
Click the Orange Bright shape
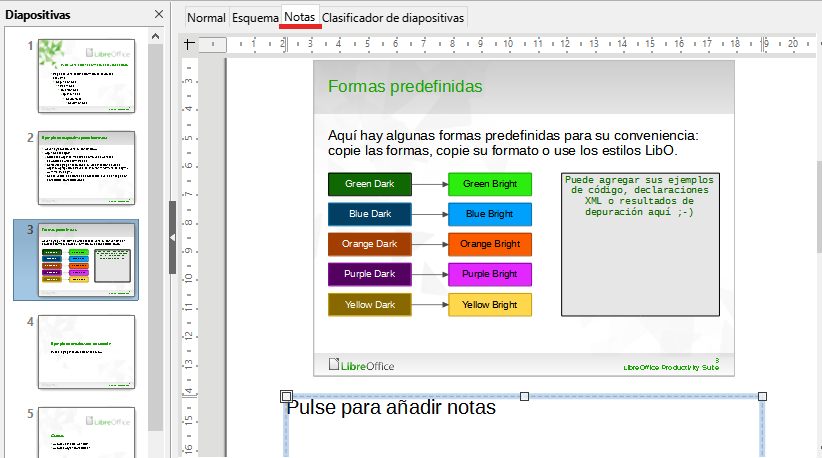pos(490,244)
